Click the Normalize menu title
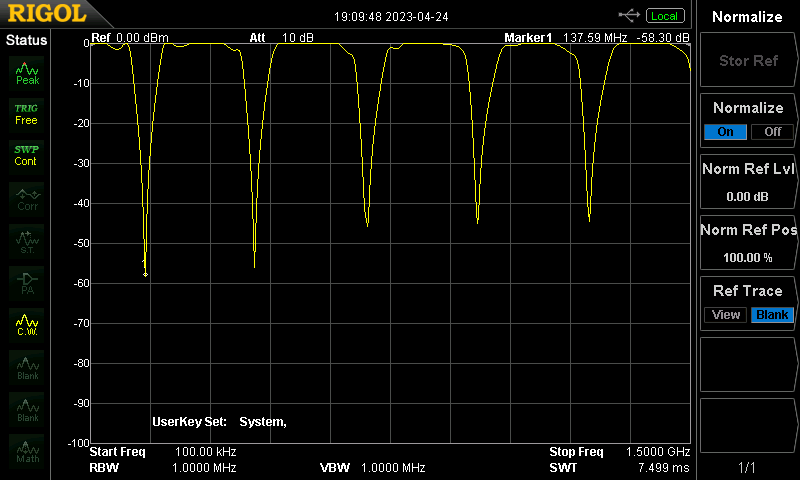 pyautogui.click(x=748, y=17)
